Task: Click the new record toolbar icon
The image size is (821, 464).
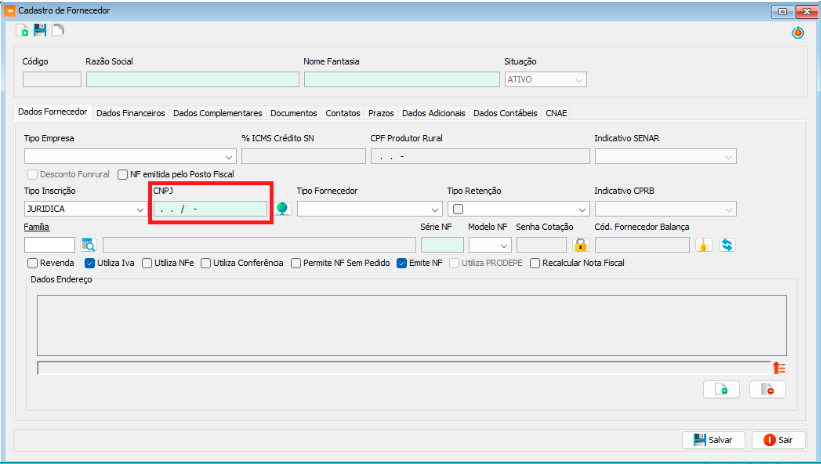Action: click(x=22, y=30)
